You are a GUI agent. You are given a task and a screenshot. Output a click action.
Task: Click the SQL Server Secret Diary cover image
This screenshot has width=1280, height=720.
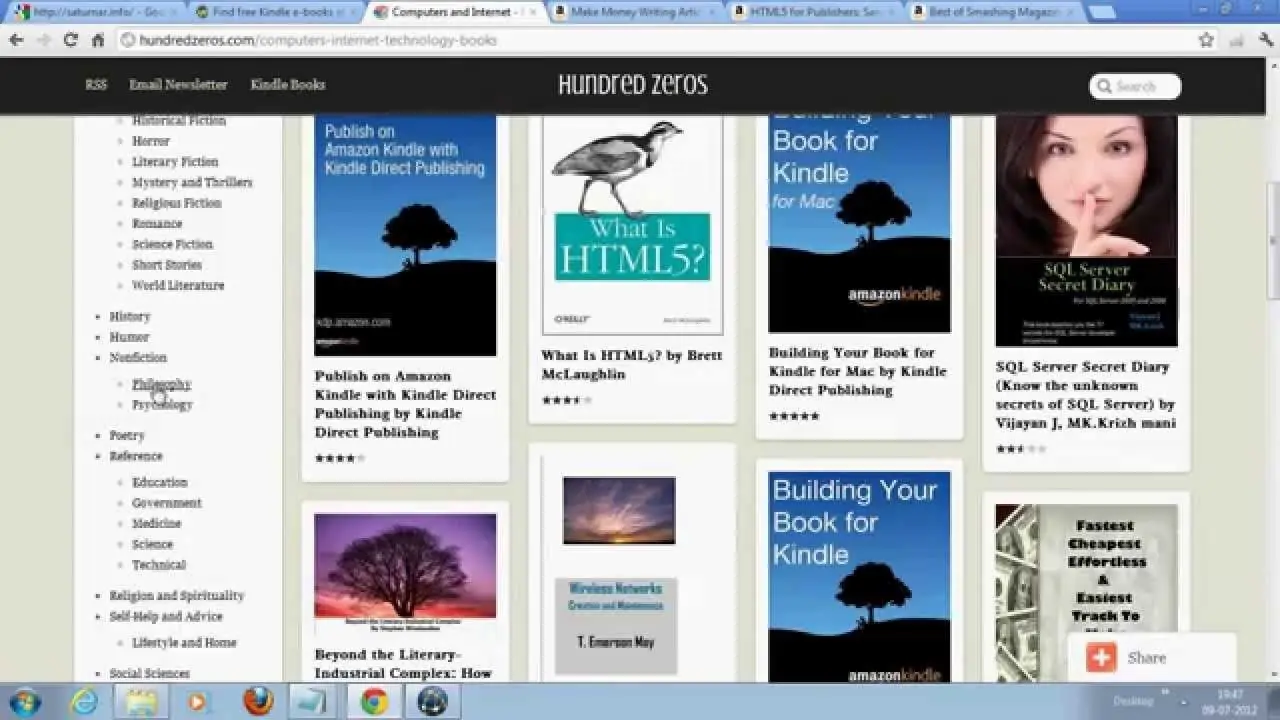pyautogui.click(x=1086, y=230)
